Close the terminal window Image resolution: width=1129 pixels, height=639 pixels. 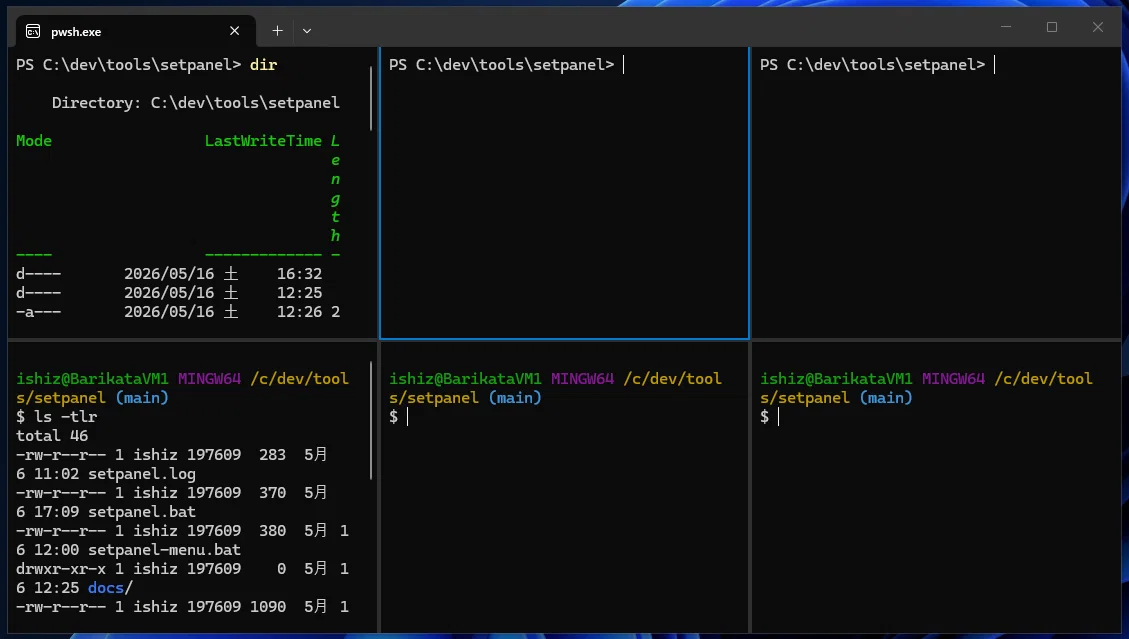coord(1097,27)
